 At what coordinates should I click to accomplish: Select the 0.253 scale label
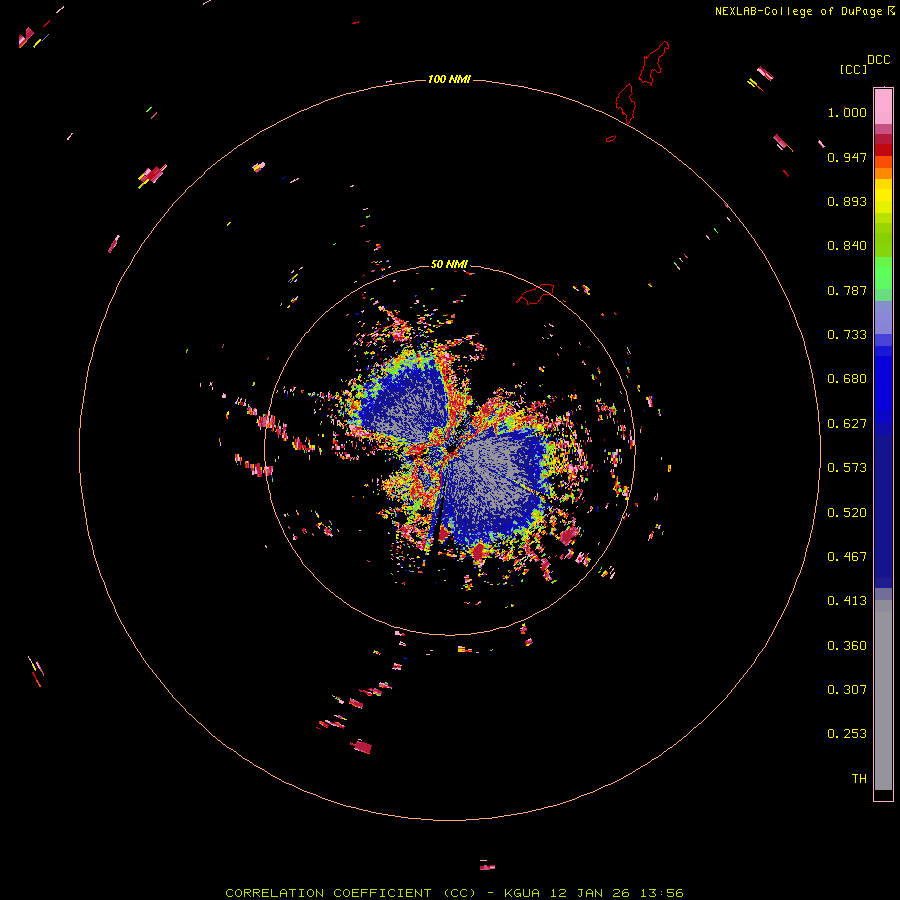tap(847, 734)
